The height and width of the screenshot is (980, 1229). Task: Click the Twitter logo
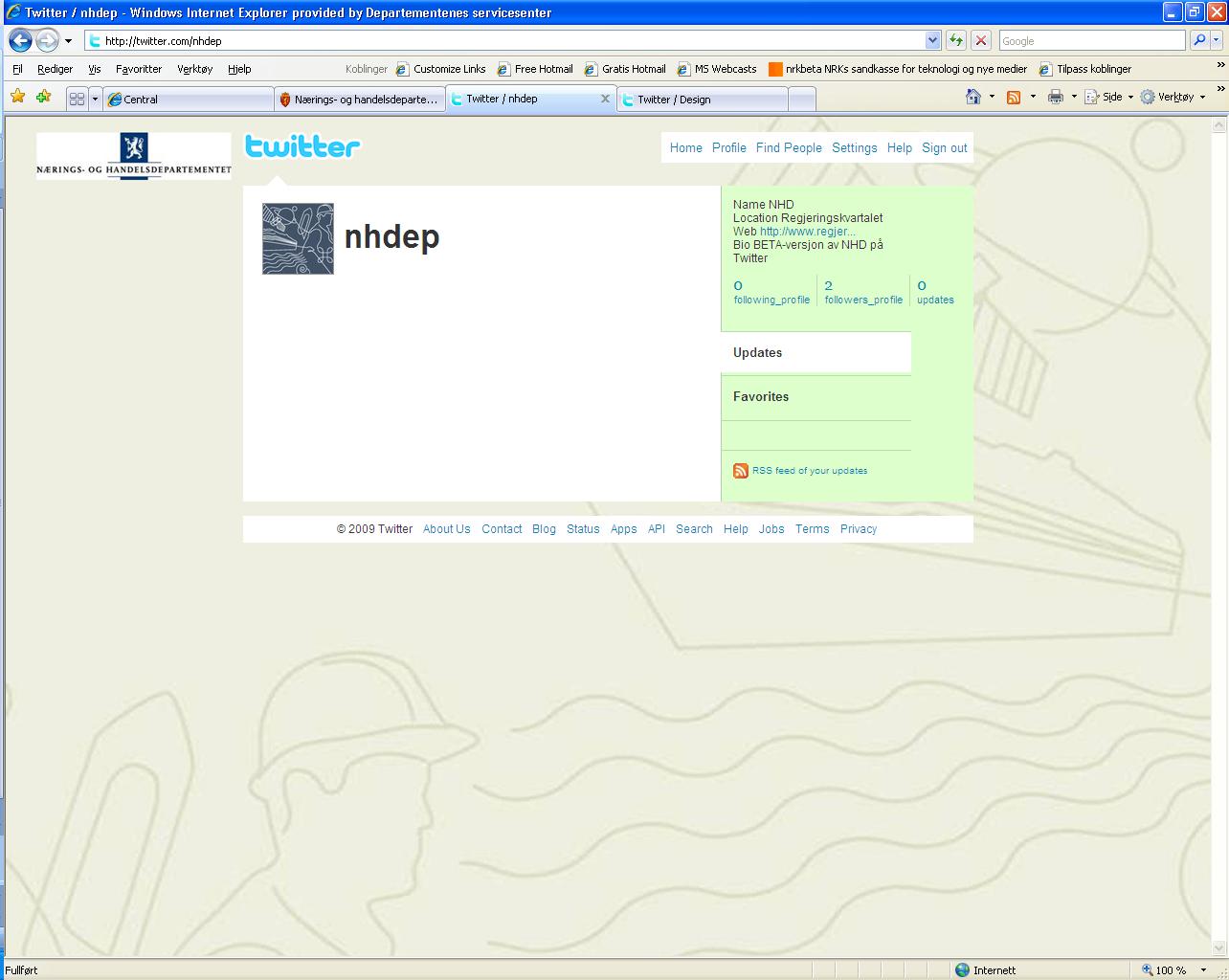302,146
